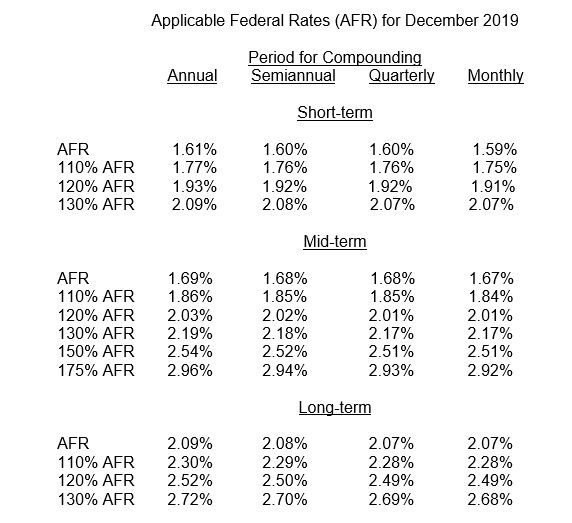
Task: Click mid-term 175% AFR annual value 2.96%
Action: [x=190, y=371]
